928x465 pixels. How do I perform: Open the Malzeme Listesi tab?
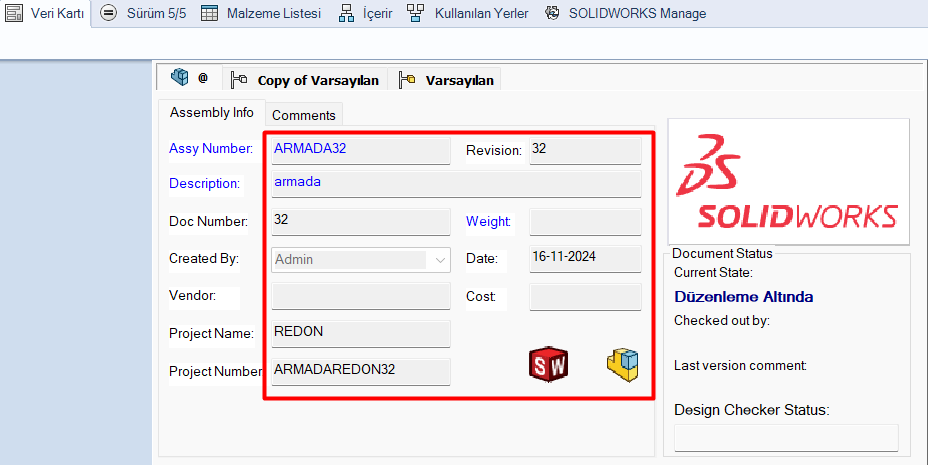(261, 13)
